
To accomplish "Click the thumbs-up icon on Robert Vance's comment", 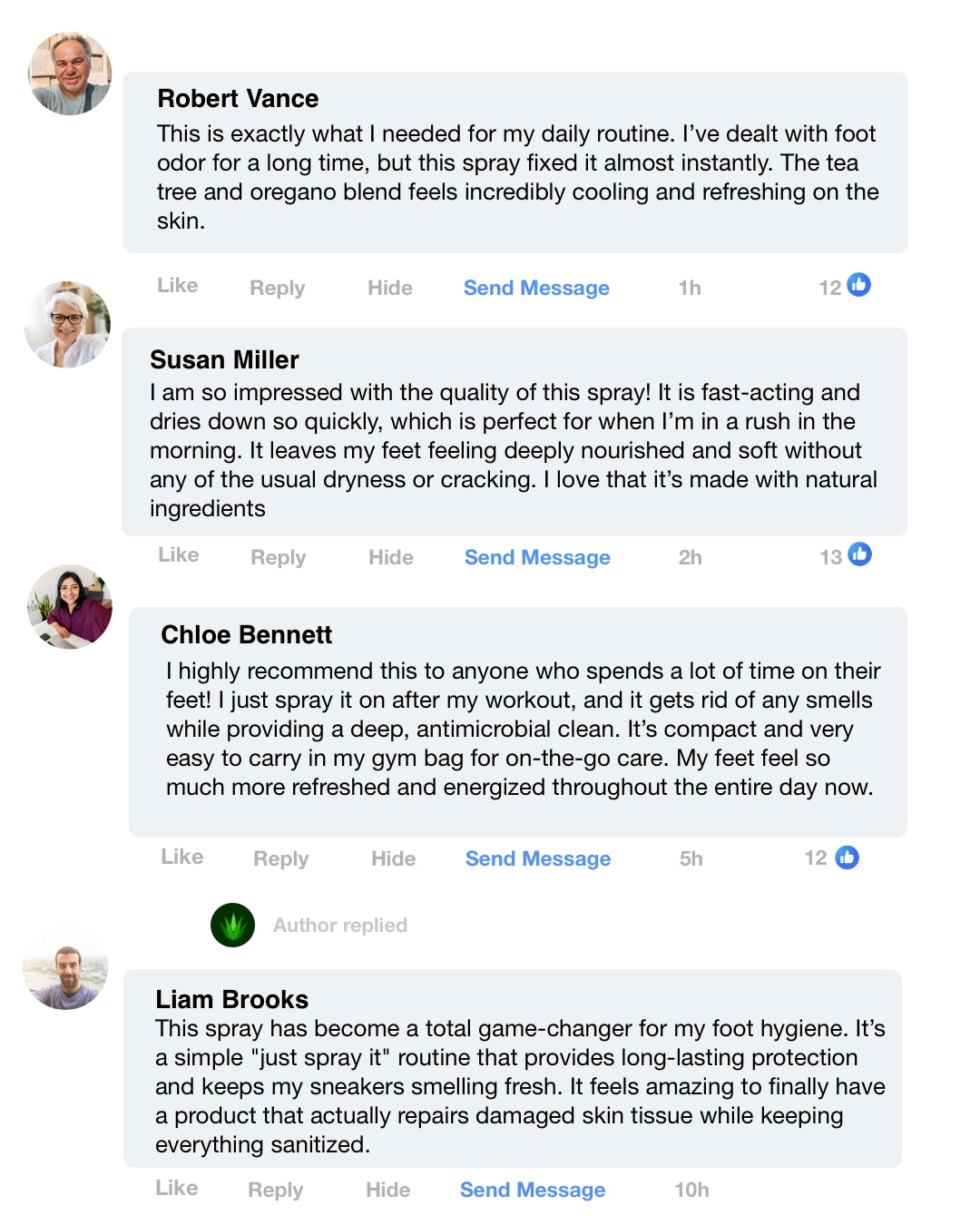I will [x=858, y=285].
